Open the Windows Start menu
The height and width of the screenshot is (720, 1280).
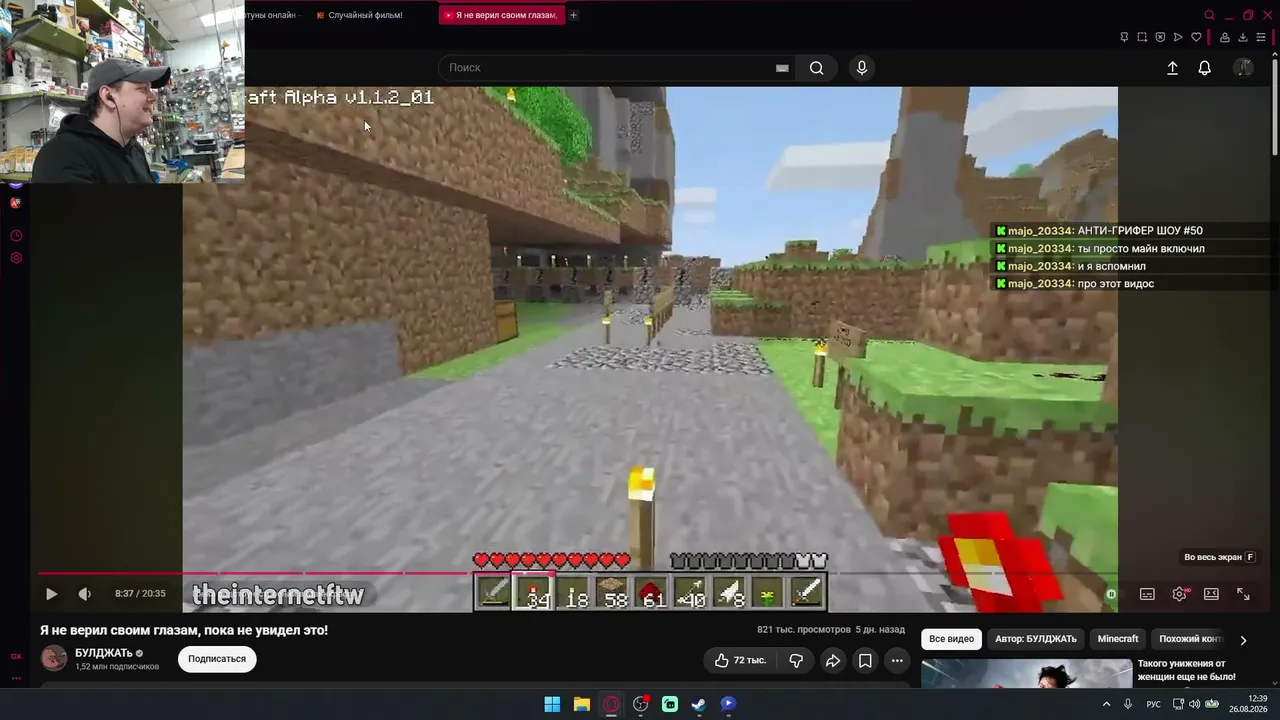[x=552, y=704]
